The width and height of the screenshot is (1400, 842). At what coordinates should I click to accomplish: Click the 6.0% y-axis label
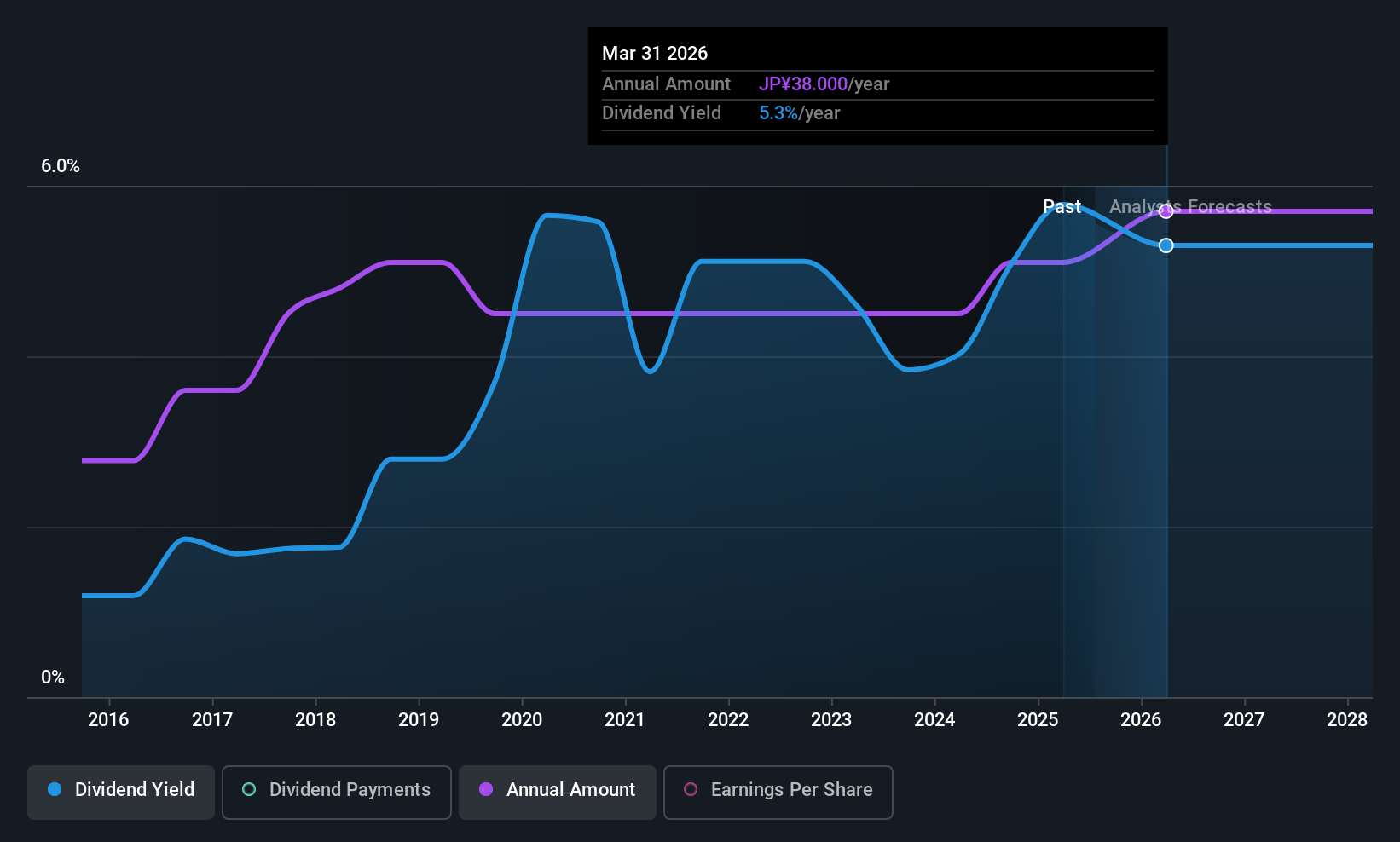click(61, 166)
